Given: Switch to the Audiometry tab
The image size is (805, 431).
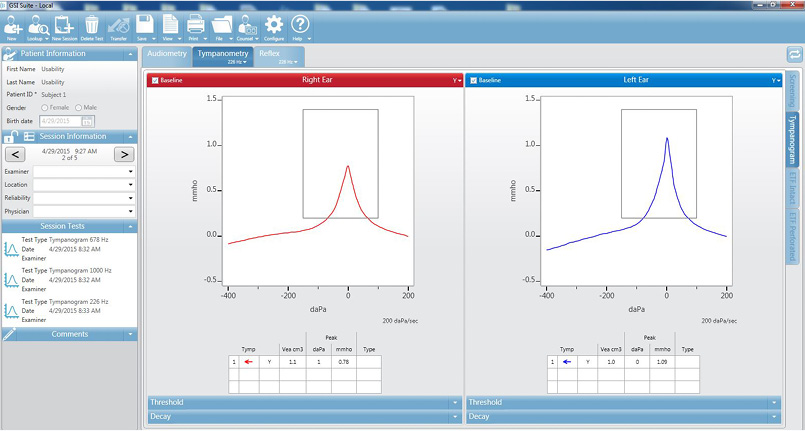Looking at the screenshot, I should coord(167,52).
